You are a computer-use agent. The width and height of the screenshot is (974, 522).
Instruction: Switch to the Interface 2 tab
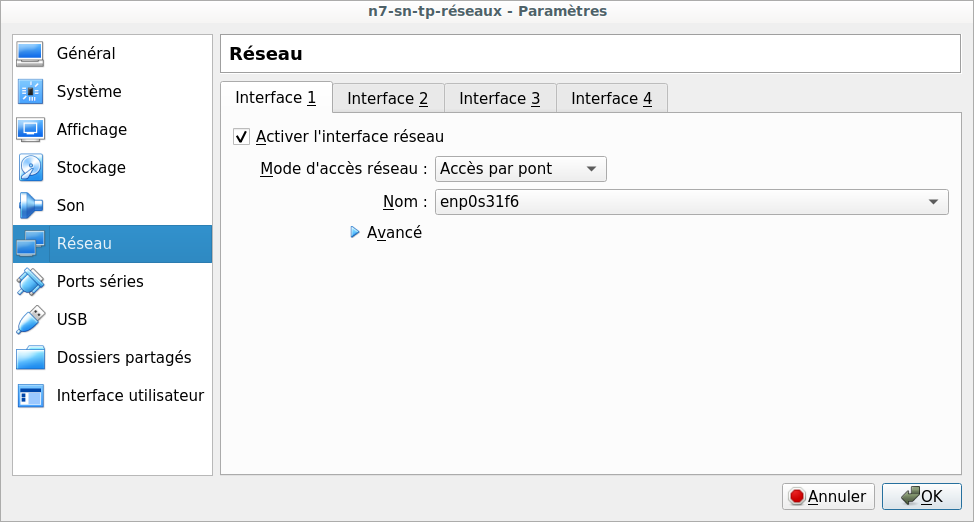click(x=388, y=98)
